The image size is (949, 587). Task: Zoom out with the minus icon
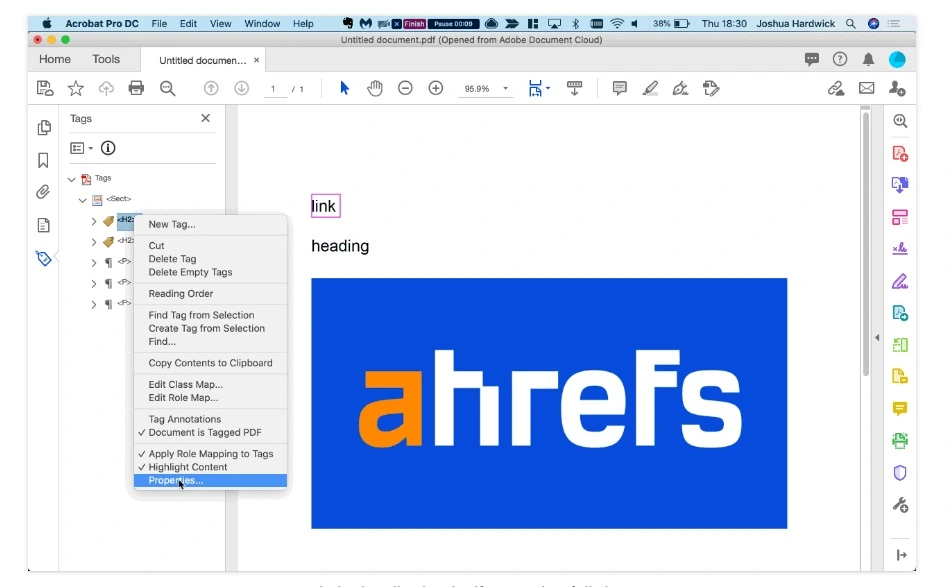[405, 88]
